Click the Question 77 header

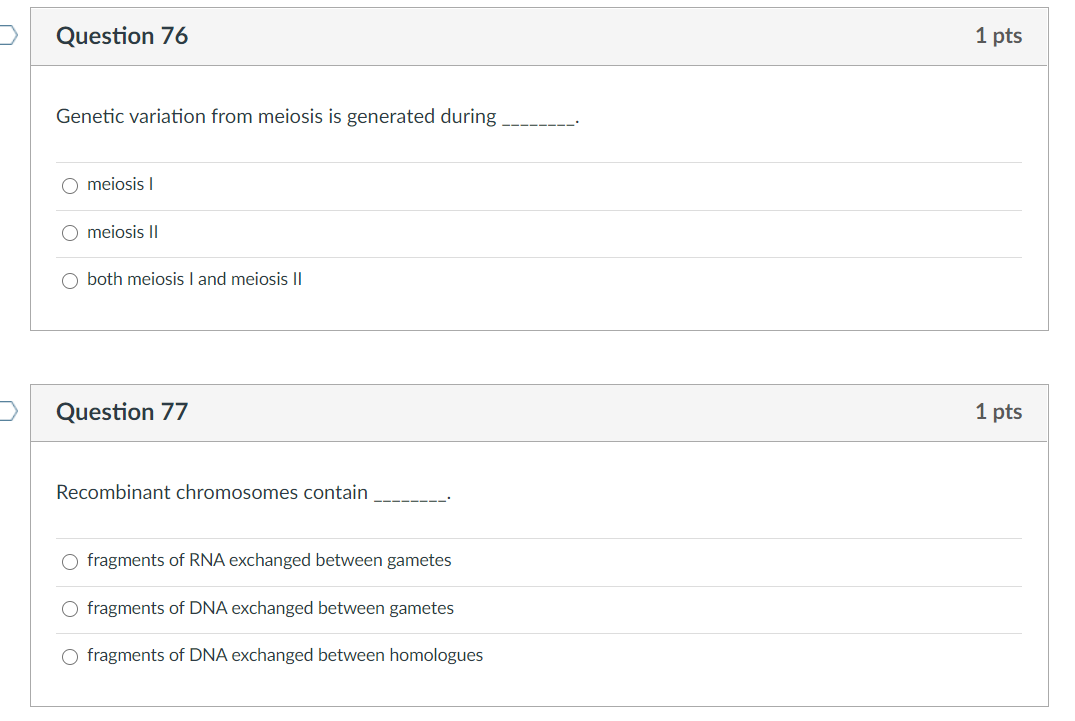coord(122,412)
